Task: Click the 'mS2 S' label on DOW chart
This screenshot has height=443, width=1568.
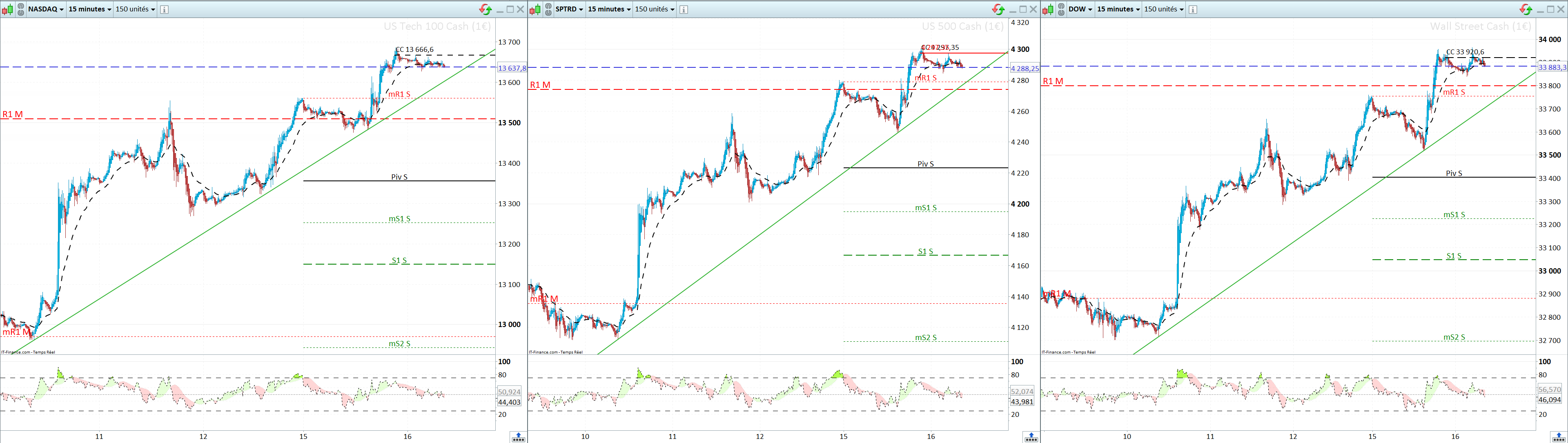Action: [1454, 337]
